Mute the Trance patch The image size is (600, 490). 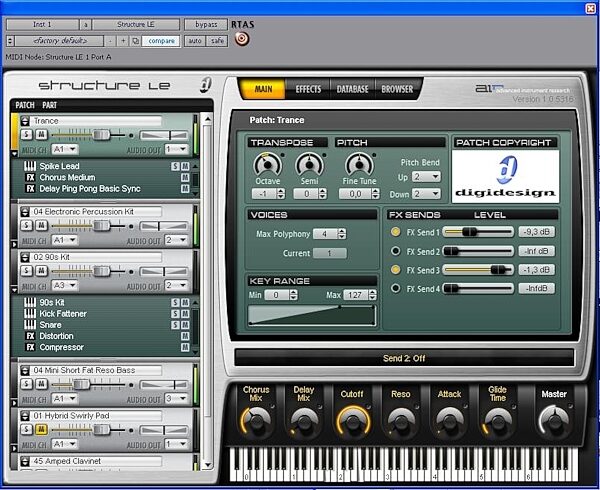click(41, 134)
